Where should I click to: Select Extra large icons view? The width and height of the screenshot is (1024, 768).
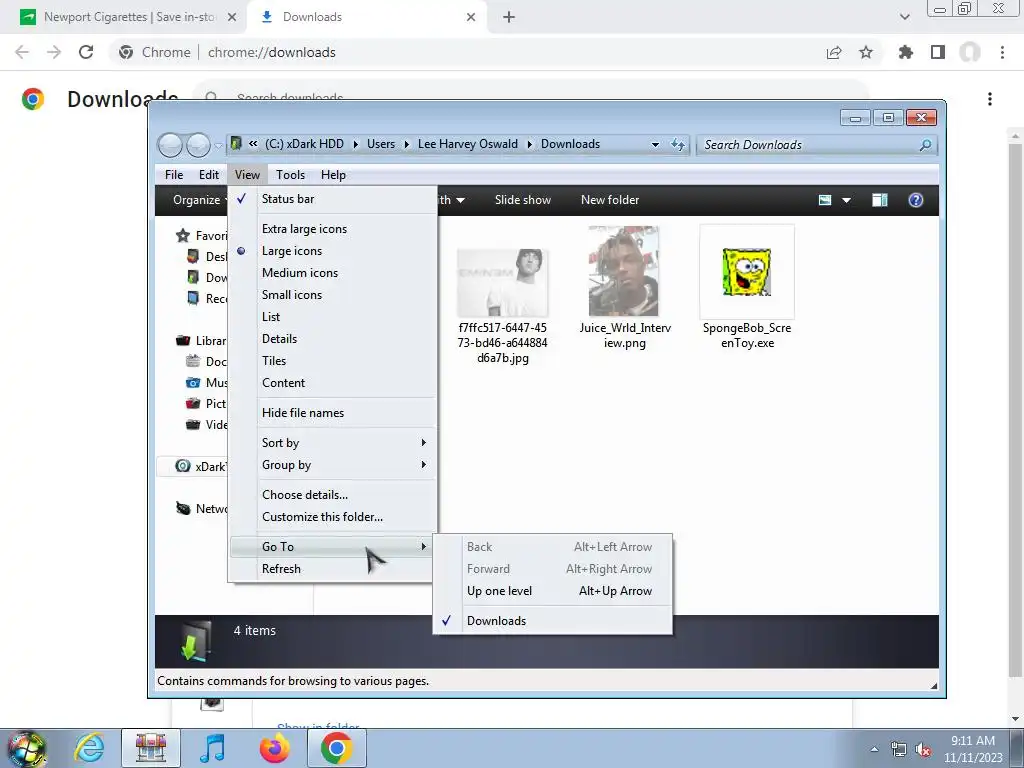pos(333,229)
